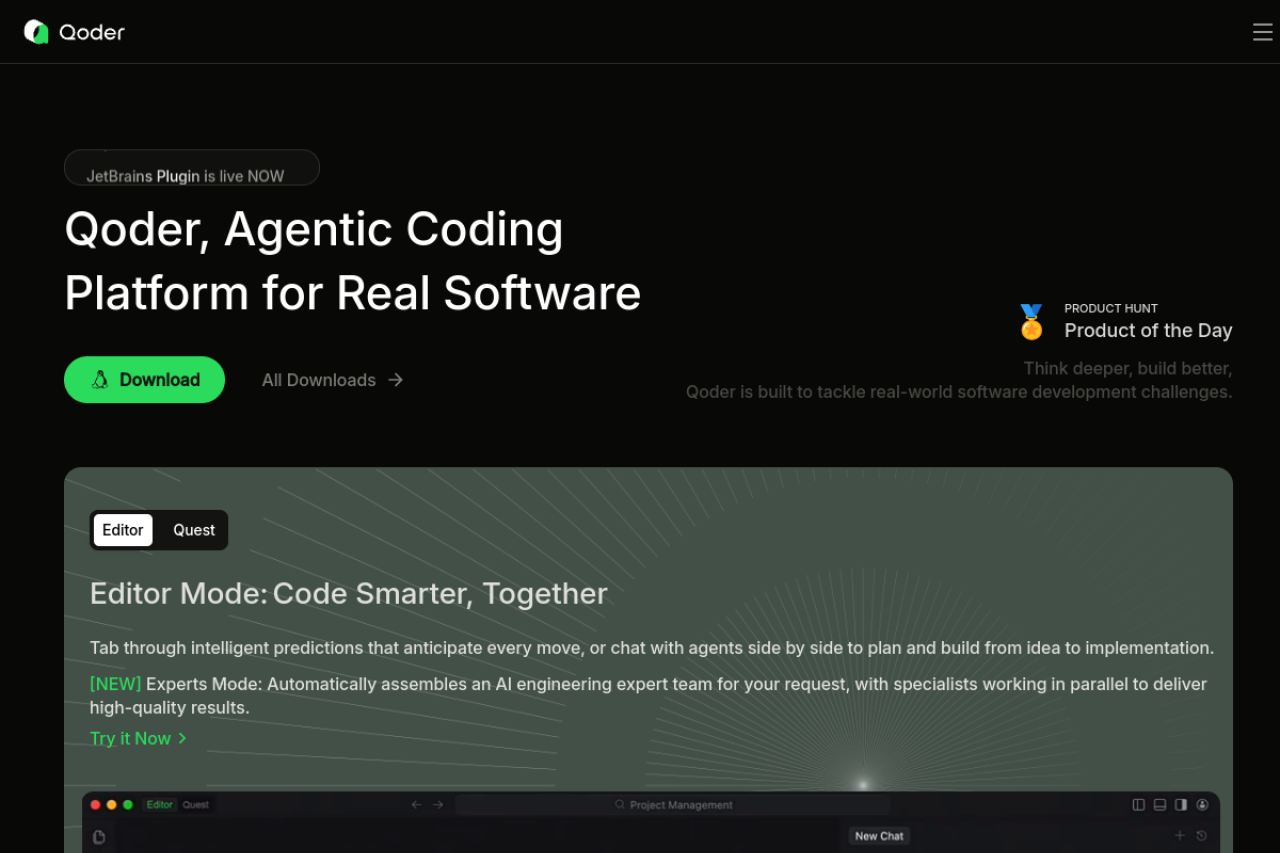1280x853 pixels.
Task: Click the plus new chat icon
Action: click(x=1180, y=835)
